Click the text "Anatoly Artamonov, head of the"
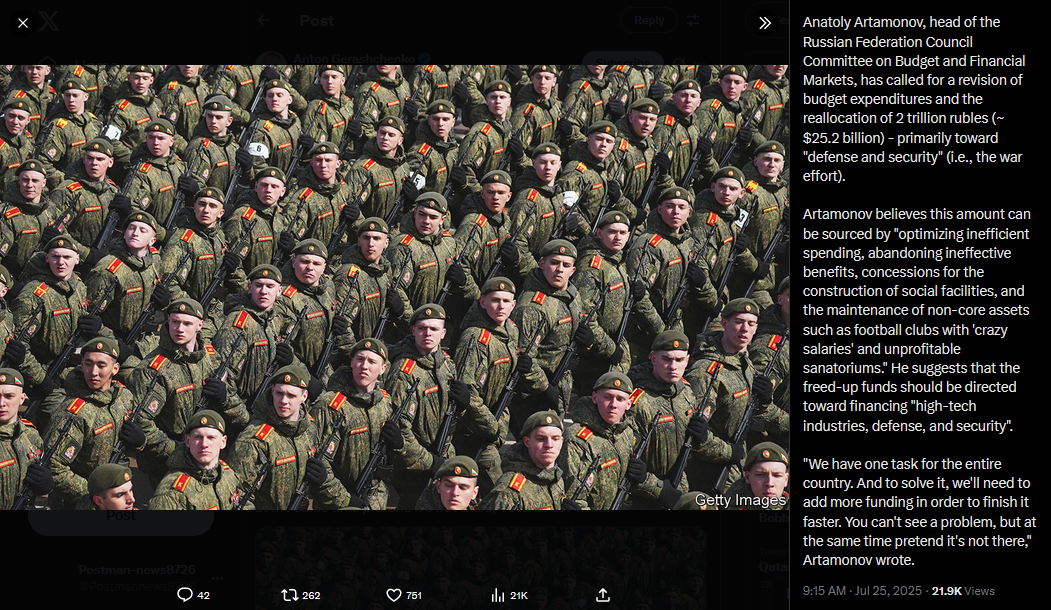 pyautogui.click(x=902, y=22)
